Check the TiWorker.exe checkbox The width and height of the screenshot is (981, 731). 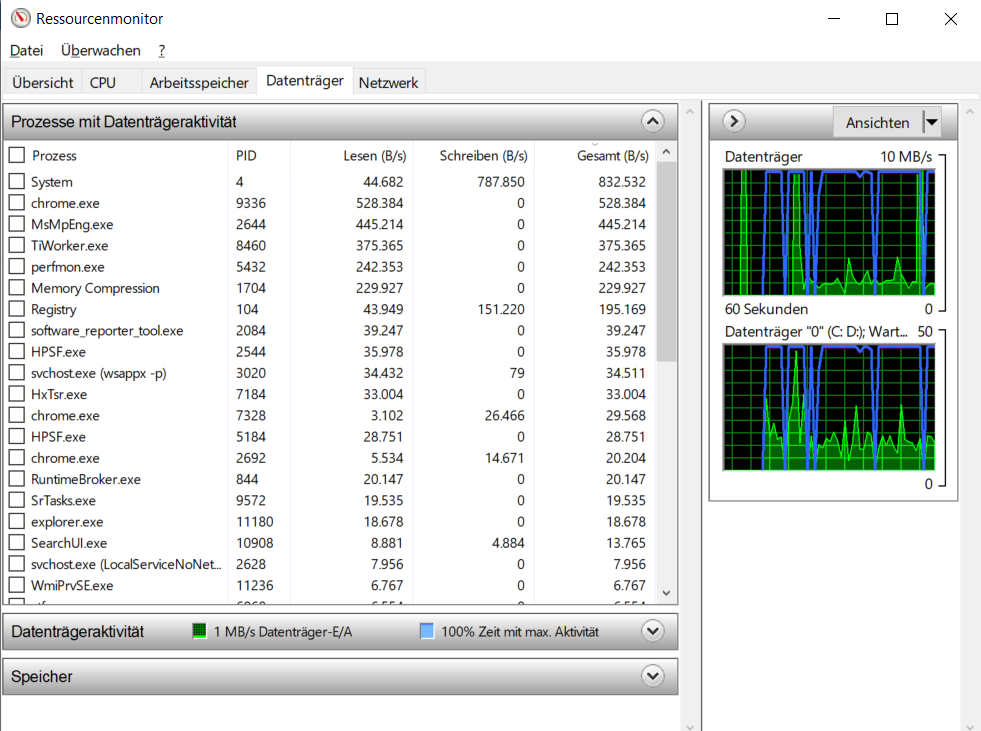pos(17,245)
